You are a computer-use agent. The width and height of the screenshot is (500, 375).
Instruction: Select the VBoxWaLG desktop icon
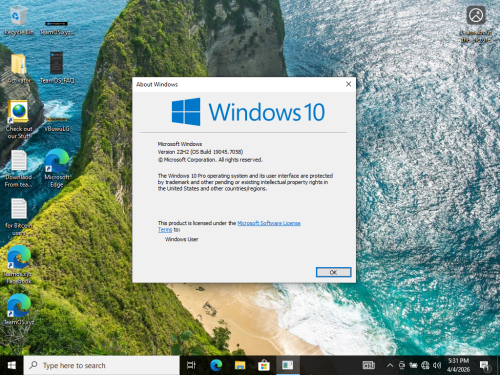[x=57, y=124]
